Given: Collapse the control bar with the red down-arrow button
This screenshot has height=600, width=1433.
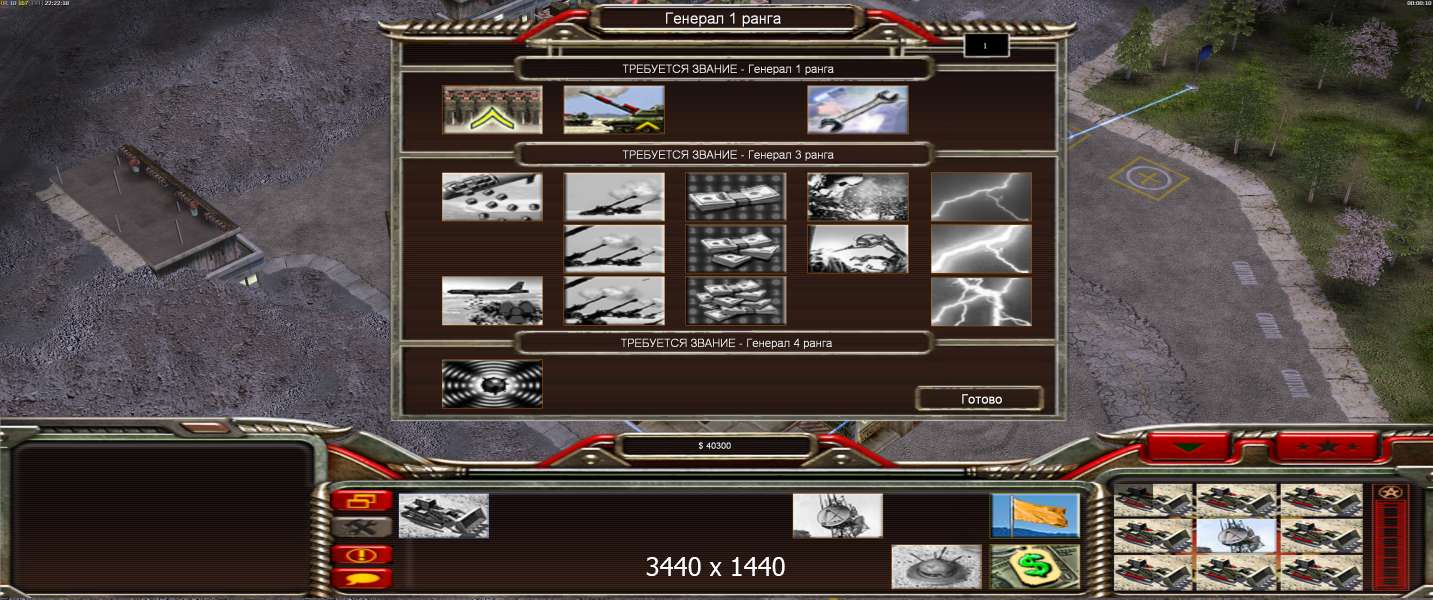Looking at the screenshot, I should 1187,446.
